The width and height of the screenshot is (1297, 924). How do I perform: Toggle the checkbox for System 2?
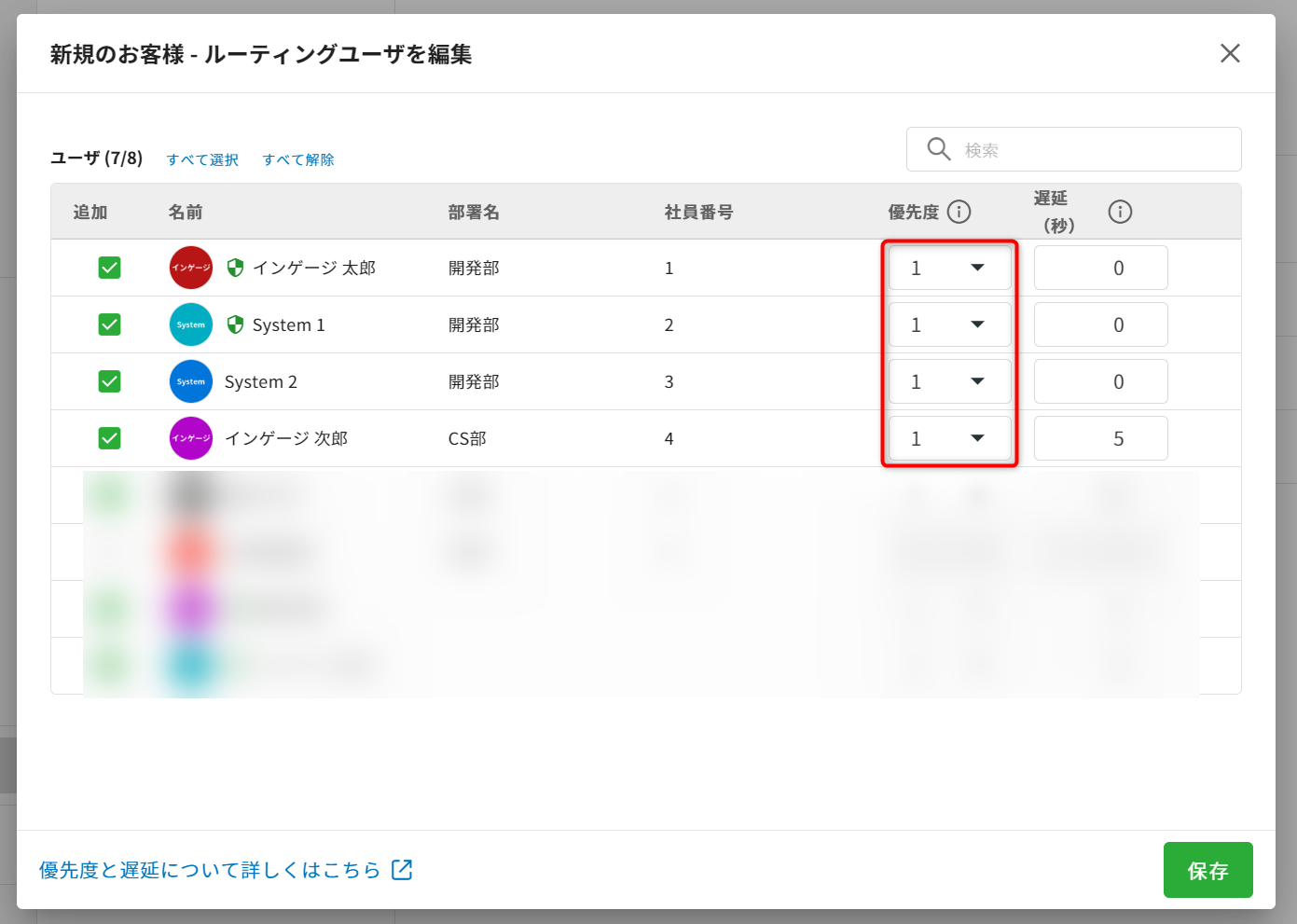[110, 381]
